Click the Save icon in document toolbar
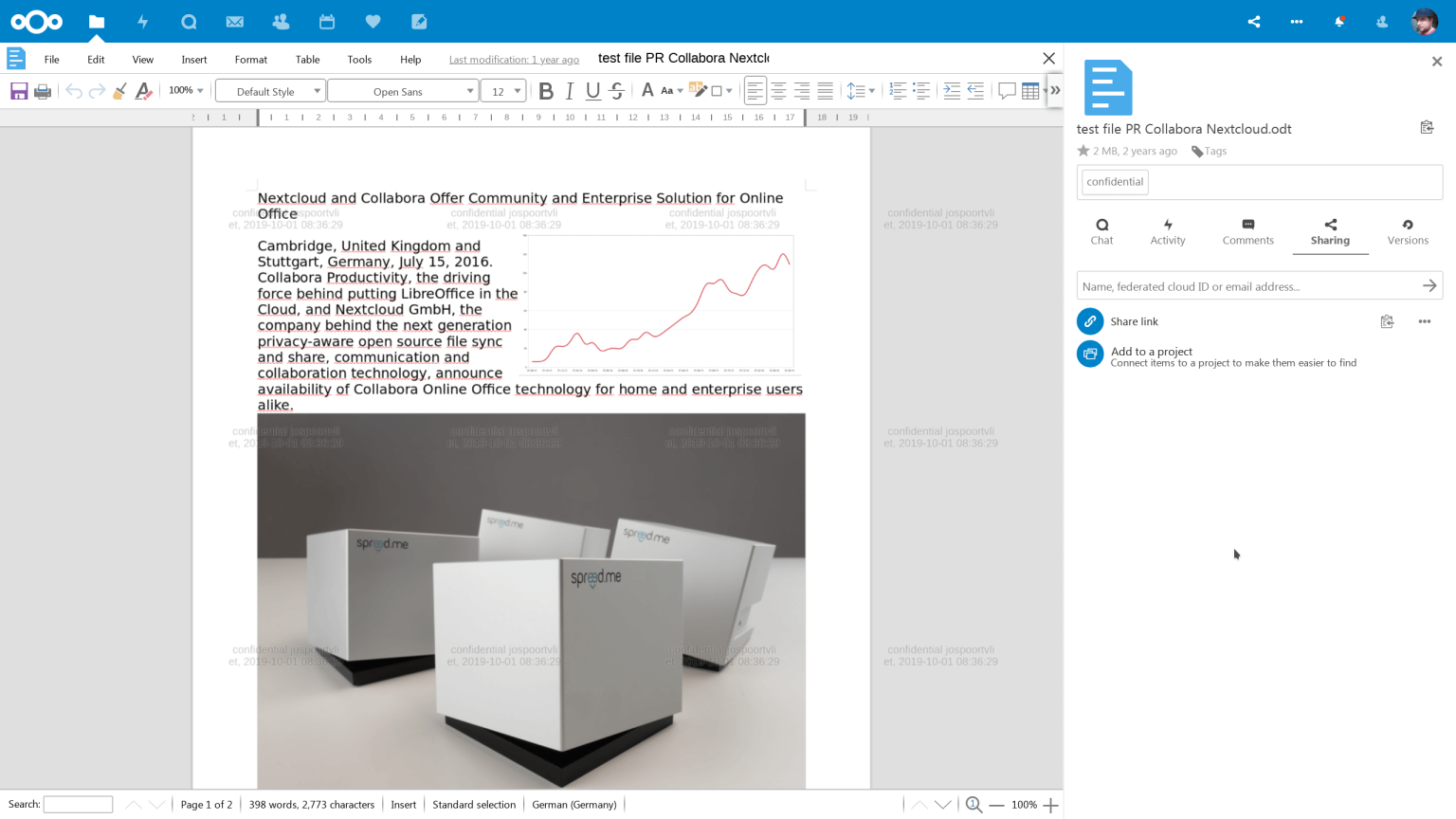1456x819 pixels. pos(18,89)
